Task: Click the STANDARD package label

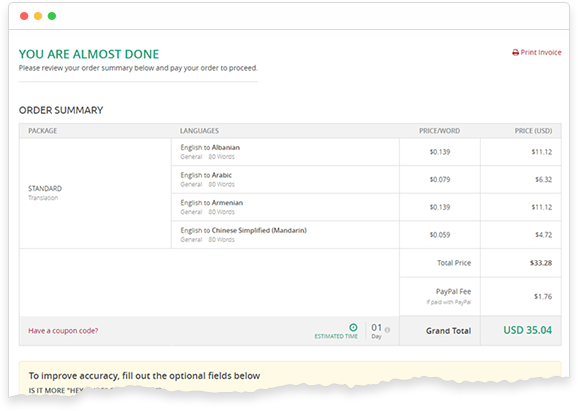Action: click(x=45, y=189)
